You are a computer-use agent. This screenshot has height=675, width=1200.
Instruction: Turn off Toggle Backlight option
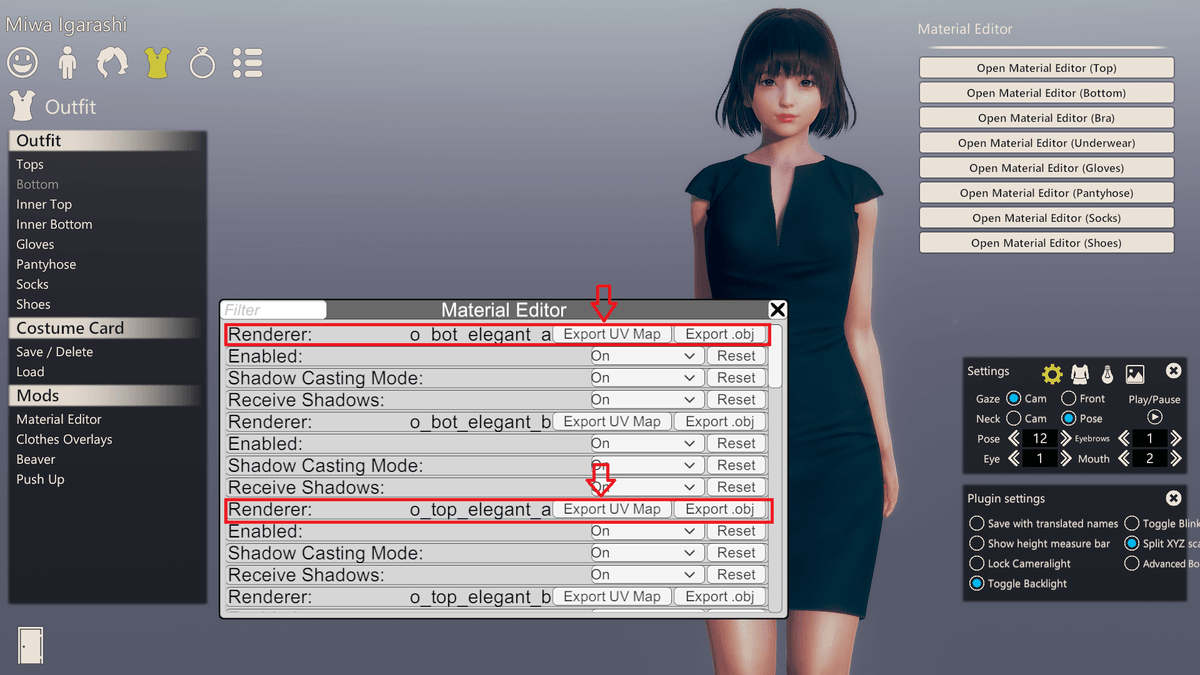[x=976, y=584]
